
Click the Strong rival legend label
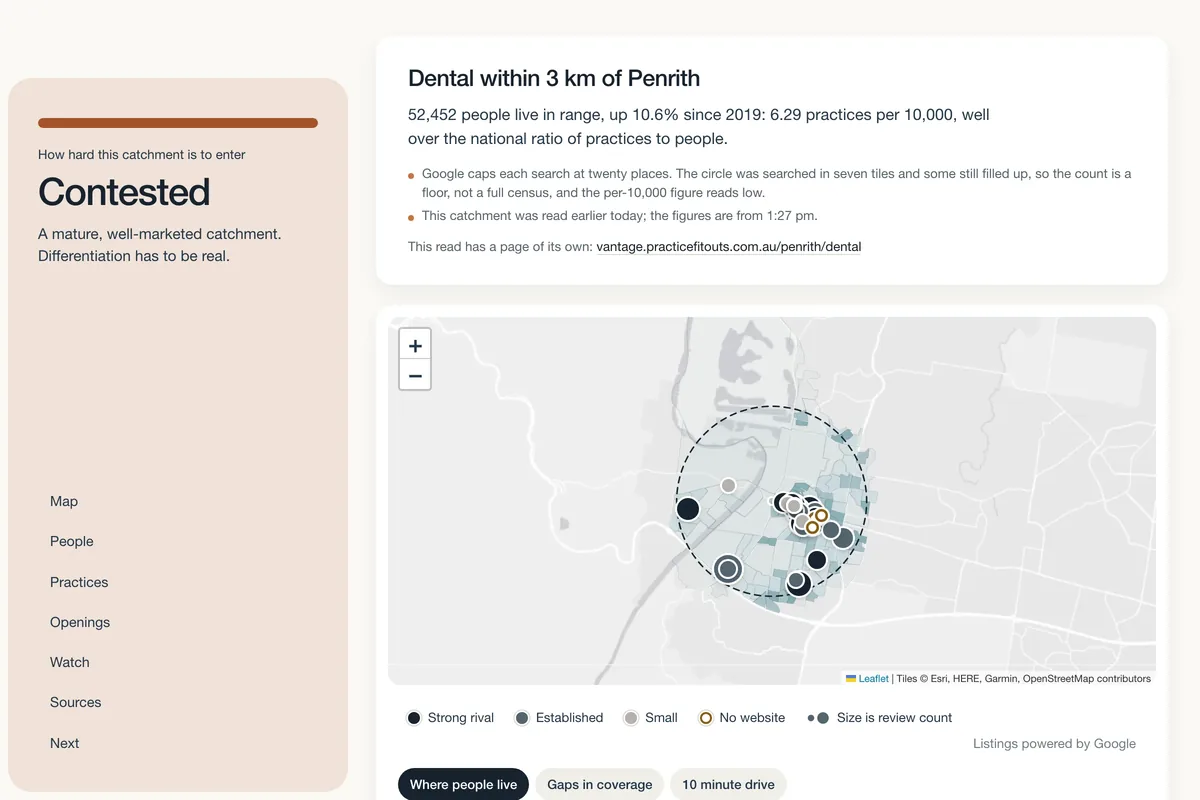click(461, 718)
